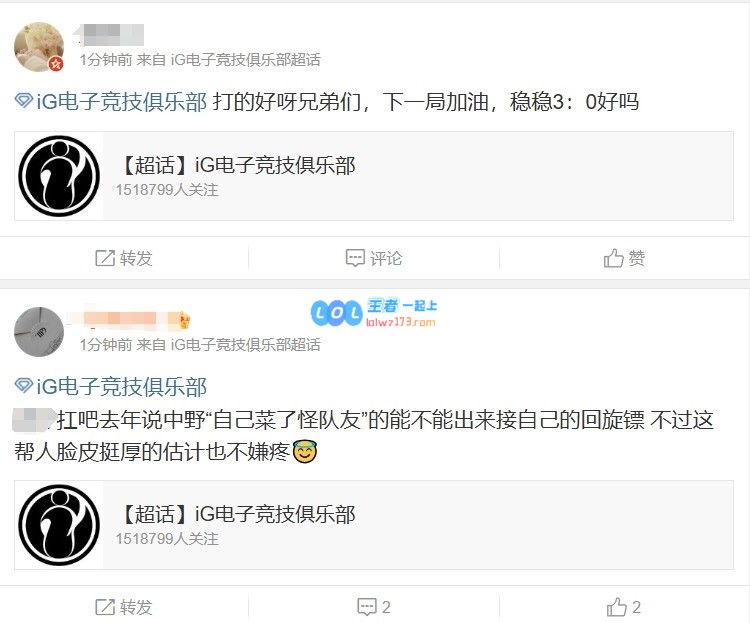Click iG logo in first super-topic card
Viewport: 750px width, 623px height.
point(59,176)
